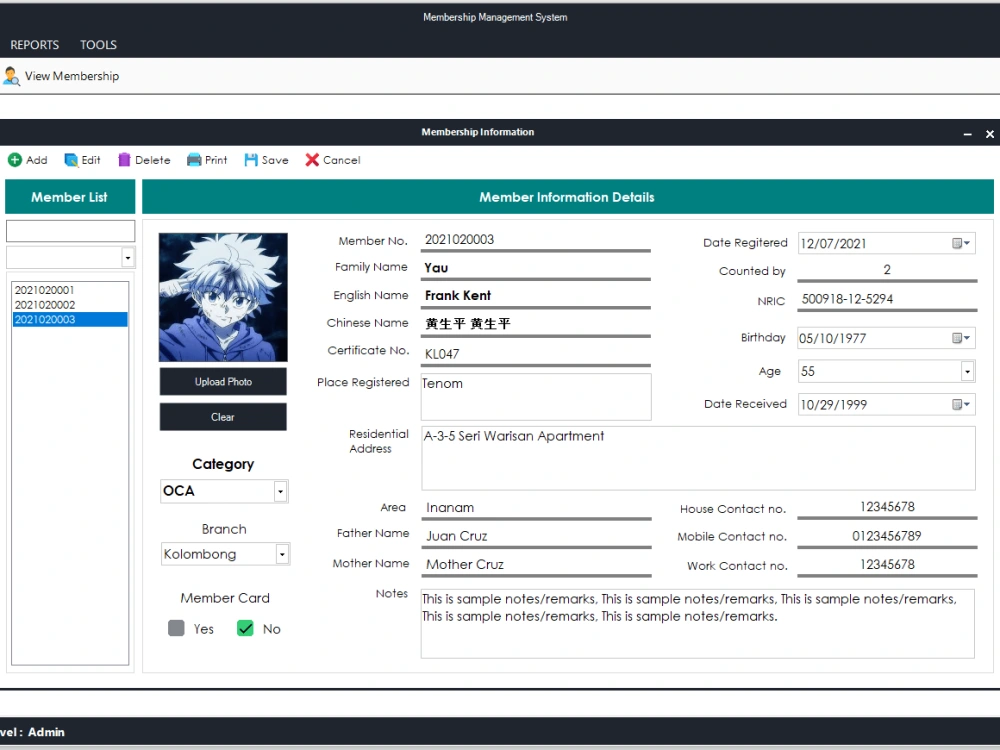Click the Member List header
The image size is (1000, 750).
click(70, 196)
